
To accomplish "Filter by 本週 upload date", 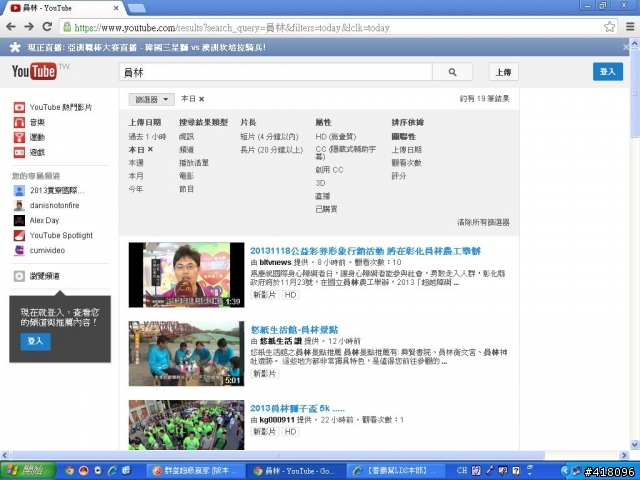I will point(136,163).
